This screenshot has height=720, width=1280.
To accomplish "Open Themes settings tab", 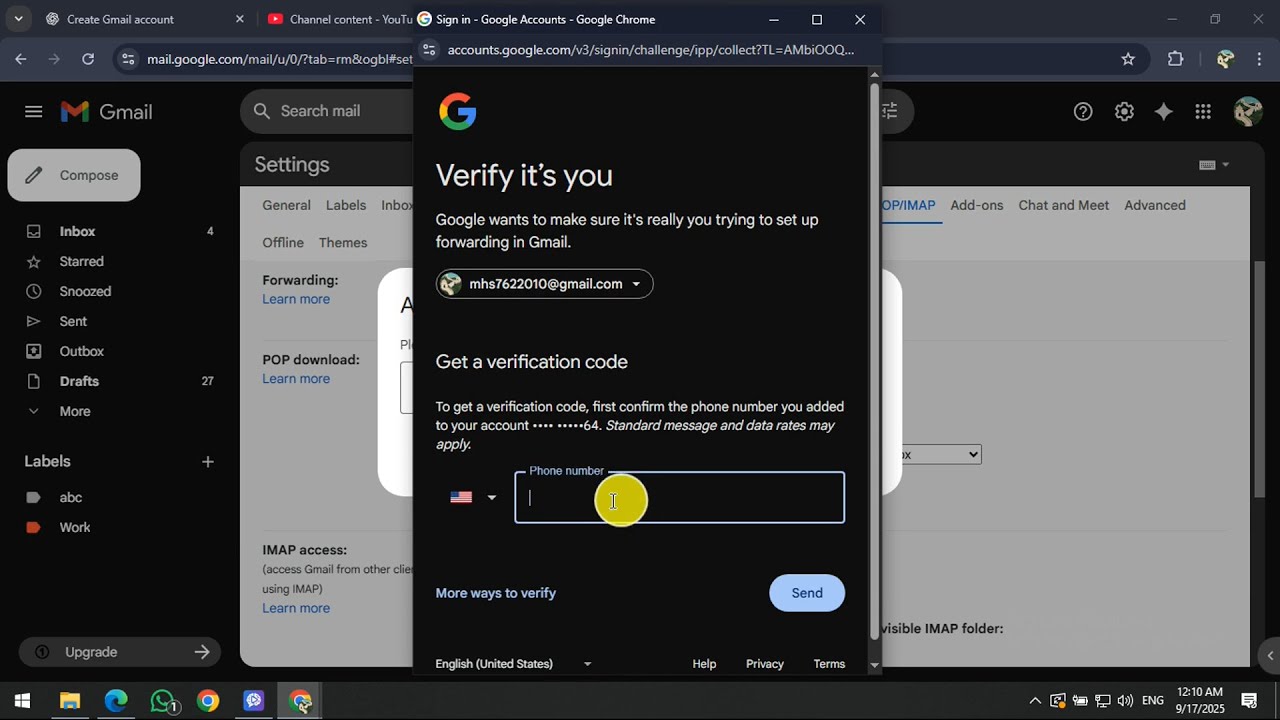I will pos(343,243).
